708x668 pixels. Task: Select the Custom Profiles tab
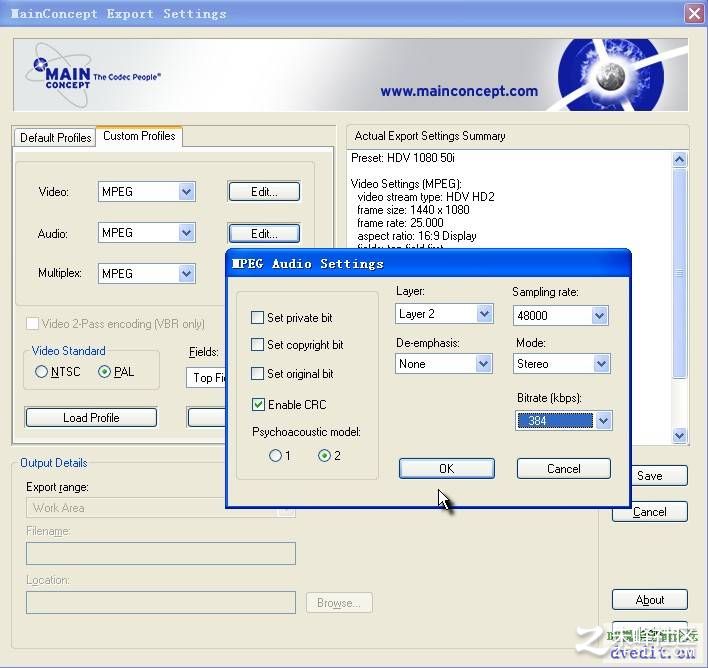click(x=139, y=136)
